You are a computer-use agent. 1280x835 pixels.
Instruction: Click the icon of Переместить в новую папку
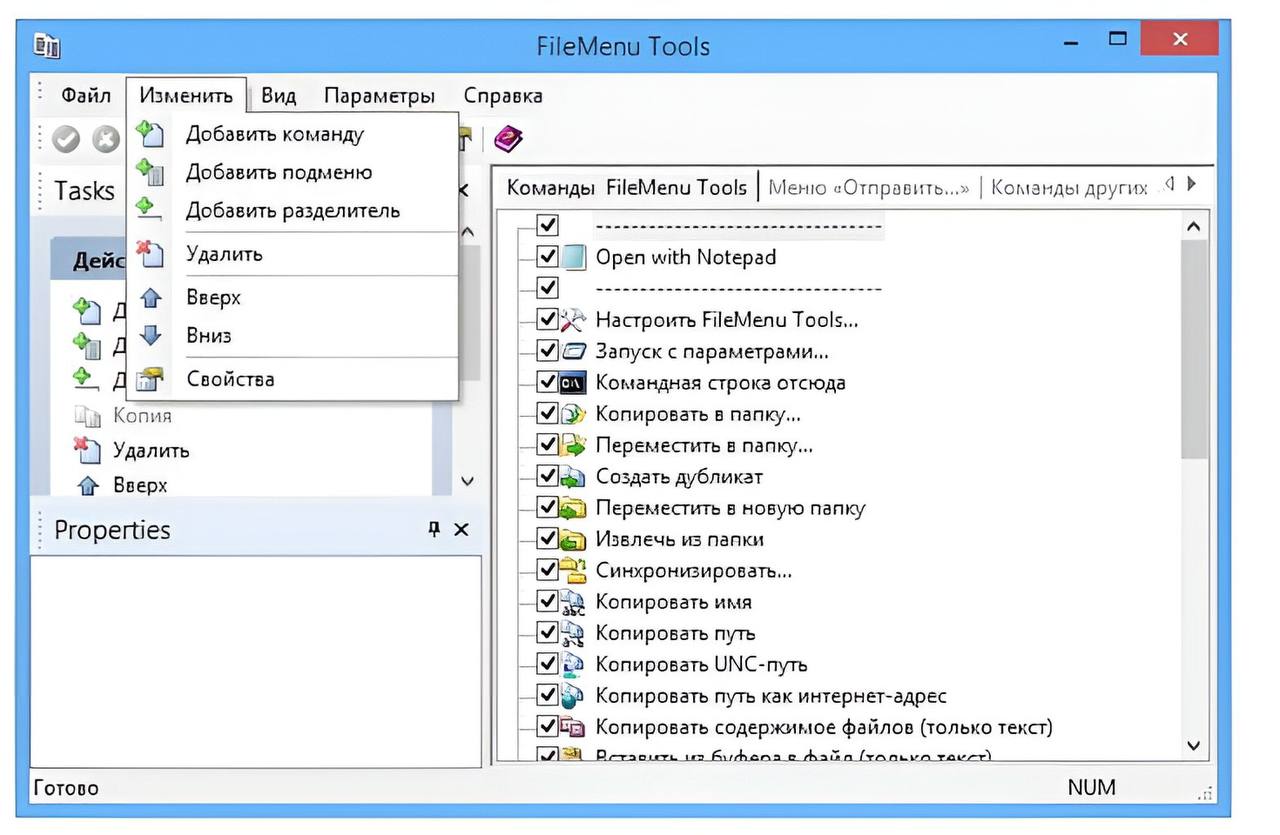(573, 508)
